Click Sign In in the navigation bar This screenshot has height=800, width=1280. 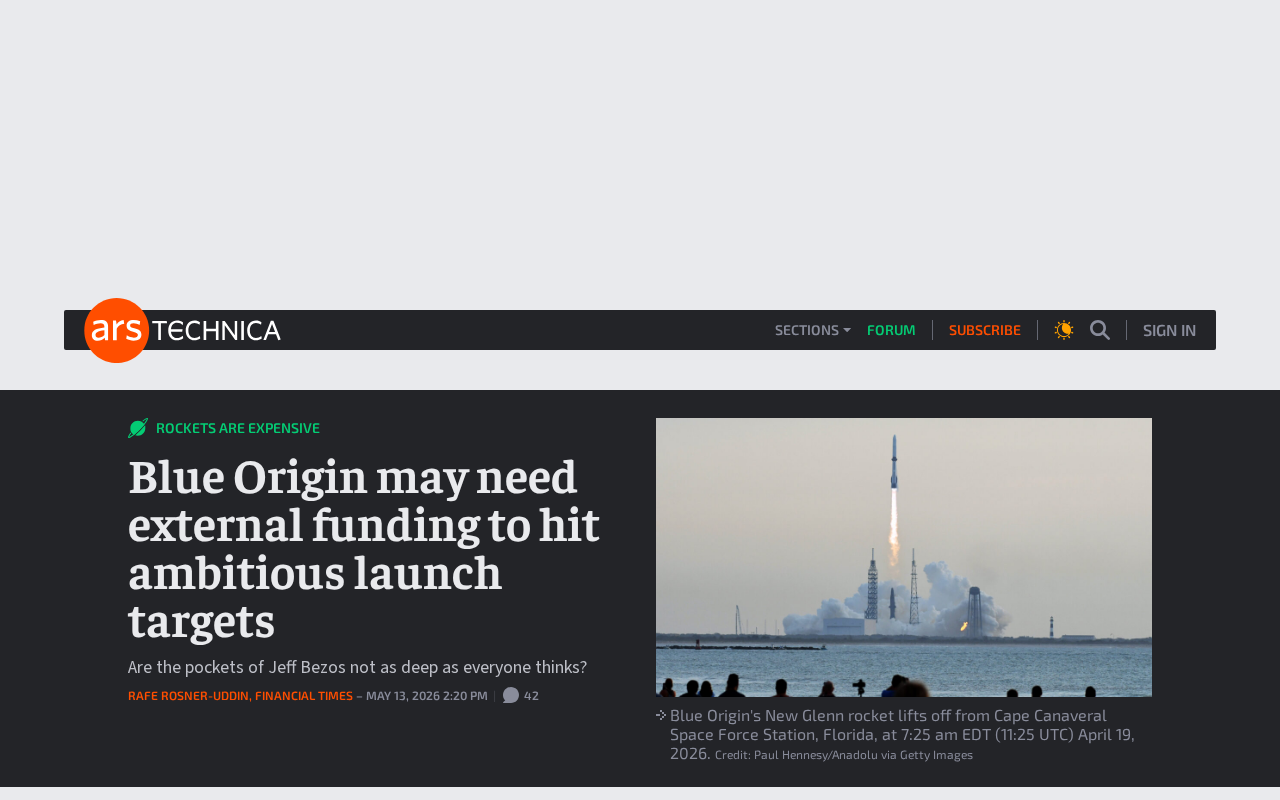point(1169,330)
